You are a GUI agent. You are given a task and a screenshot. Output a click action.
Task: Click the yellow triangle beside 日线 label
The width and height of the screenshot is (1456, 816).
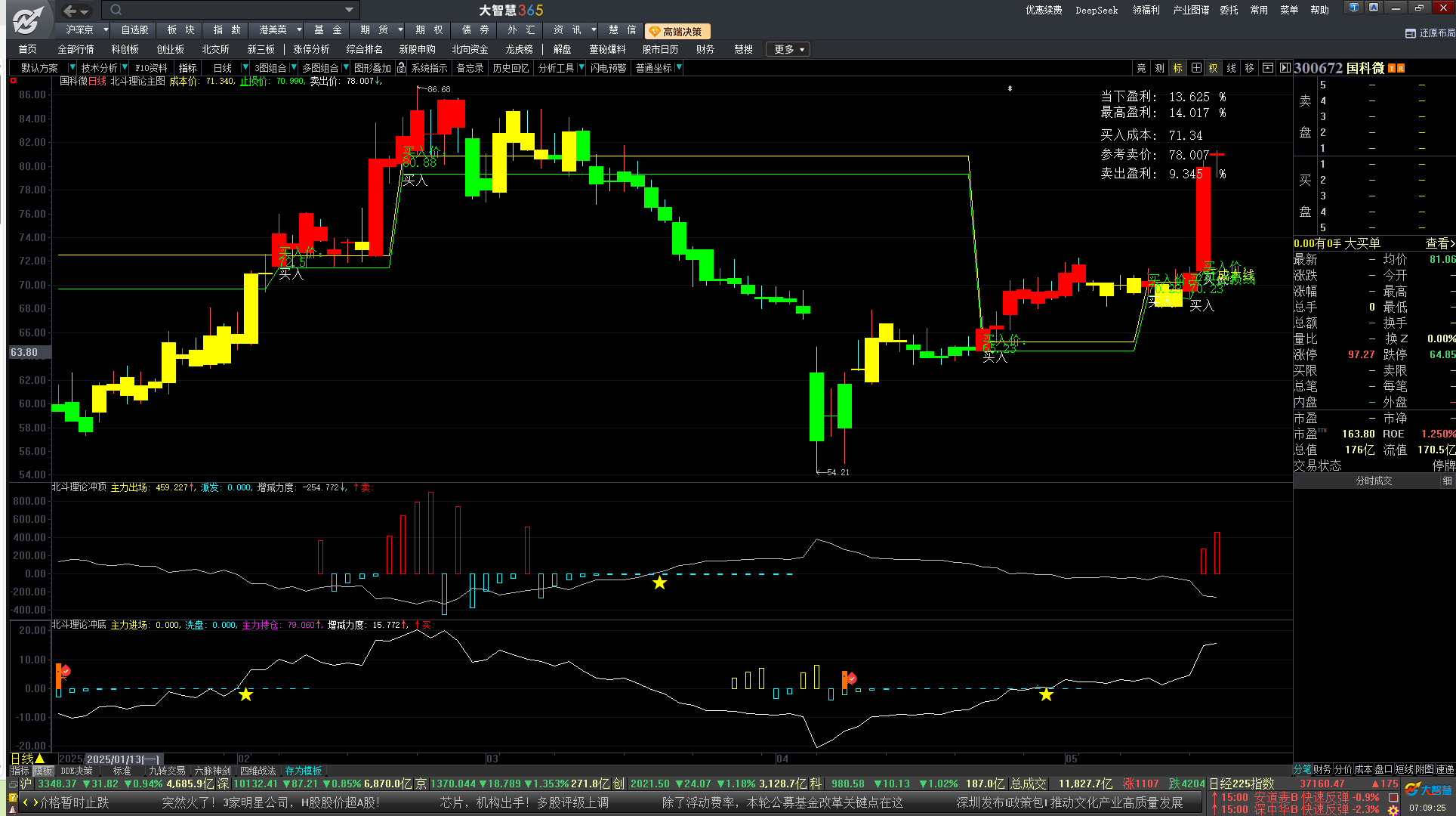(40, 759)
